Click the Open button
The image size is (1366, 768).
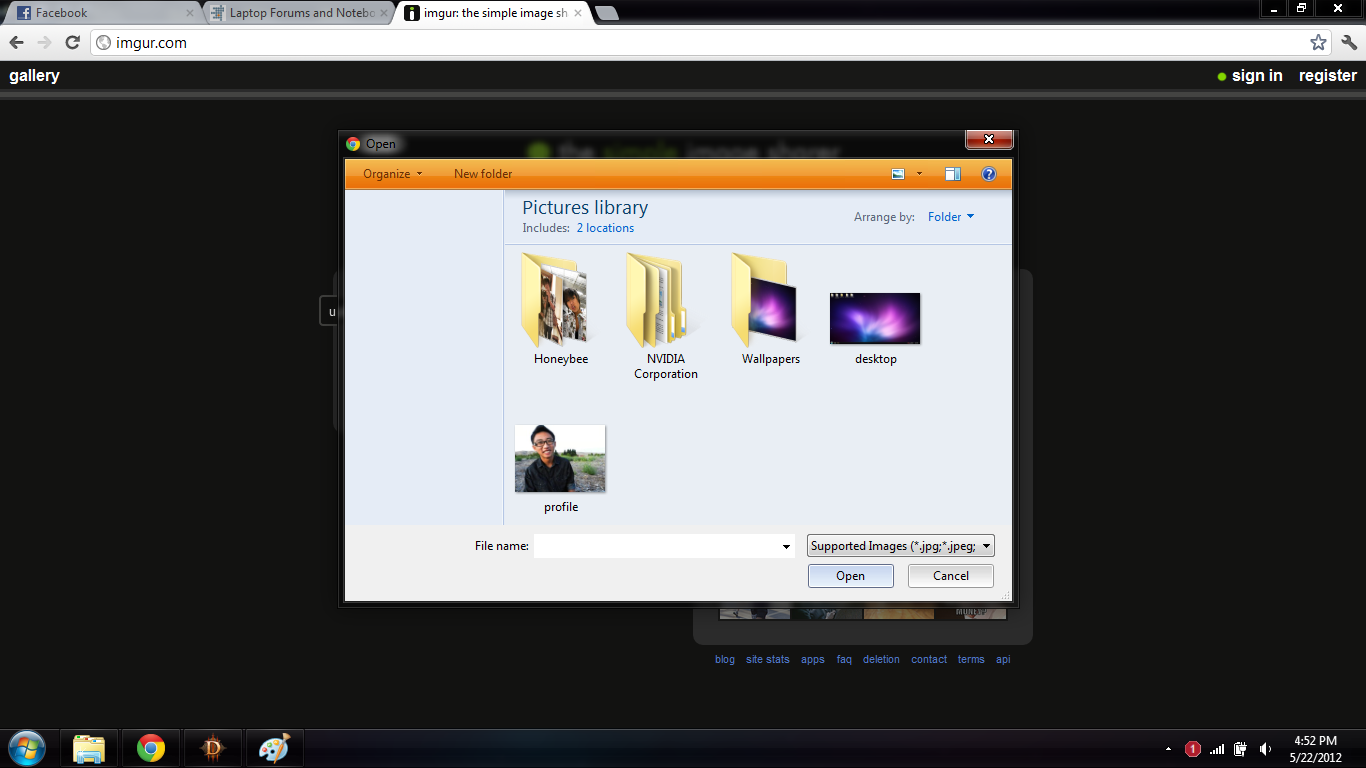click(x=851, y=576)
